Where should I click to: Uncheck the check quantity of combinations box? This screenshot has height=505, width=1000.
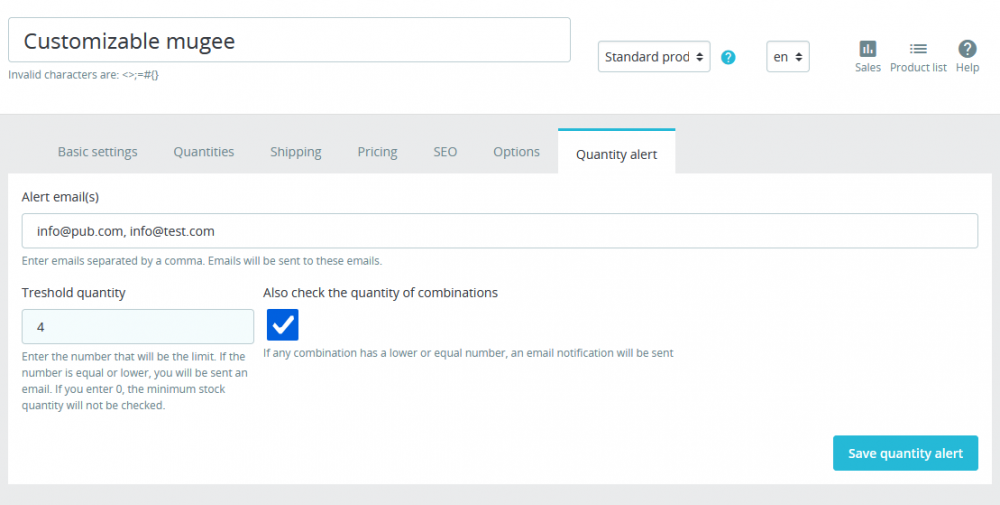pos(283,325)
